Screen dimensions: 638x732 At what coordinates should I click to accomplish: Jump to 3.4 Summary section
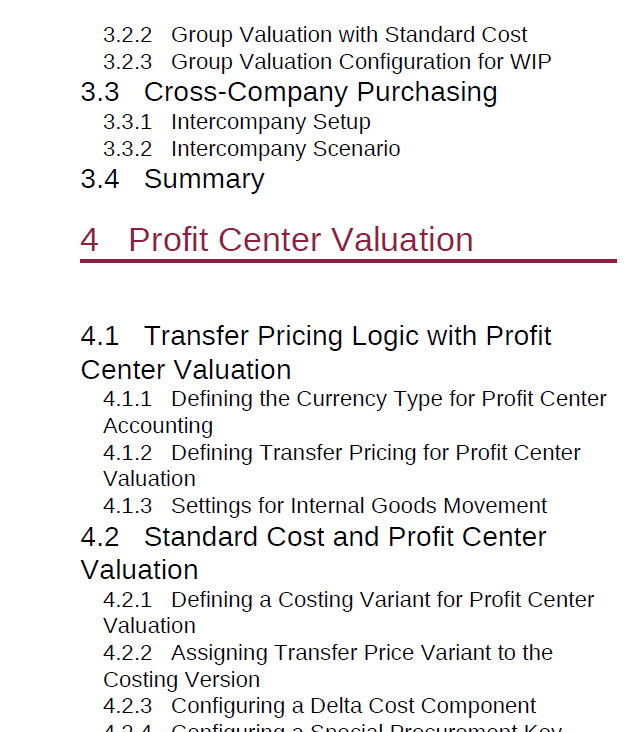(172, 179)
